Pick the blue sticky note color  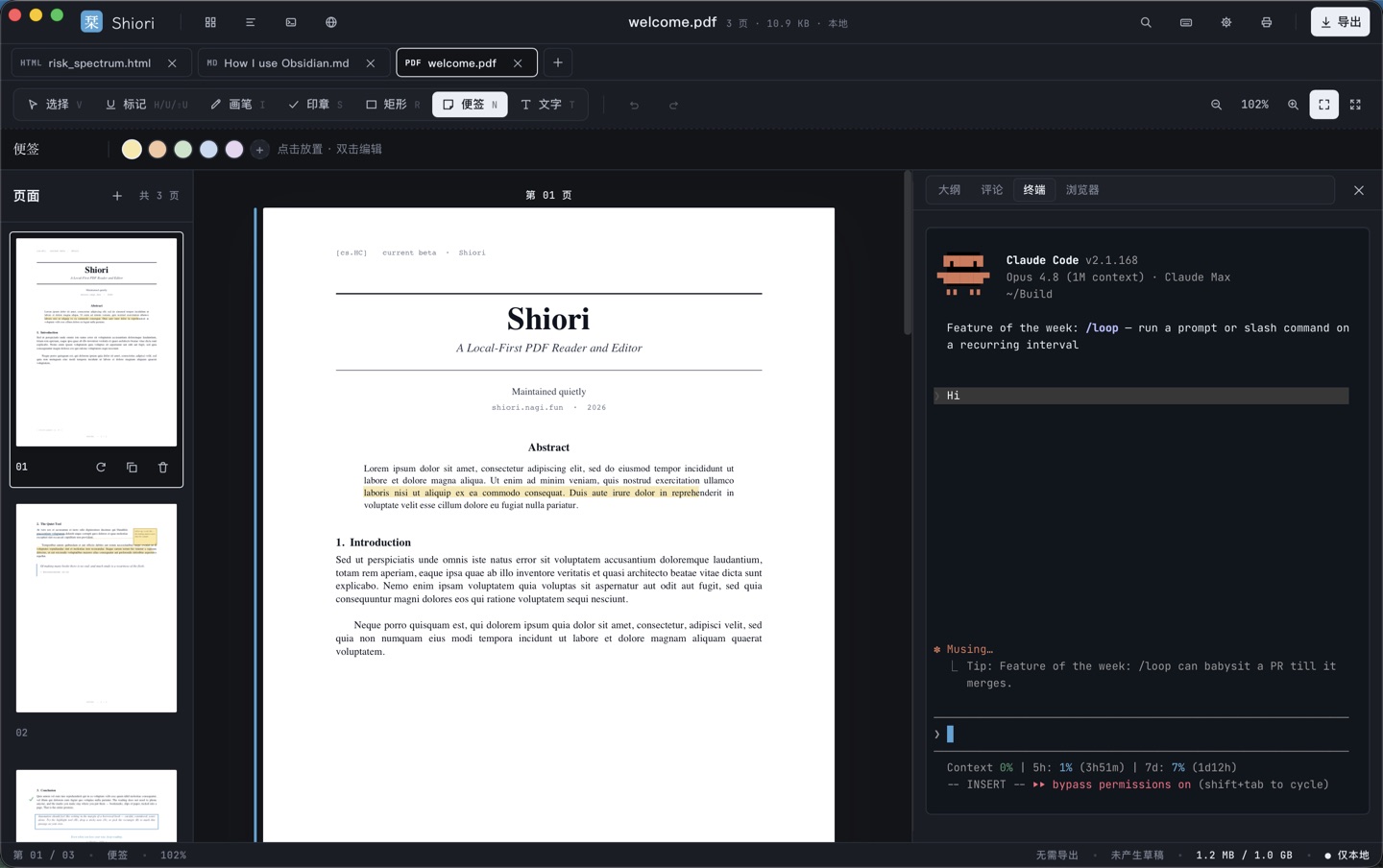click(208, 149)
